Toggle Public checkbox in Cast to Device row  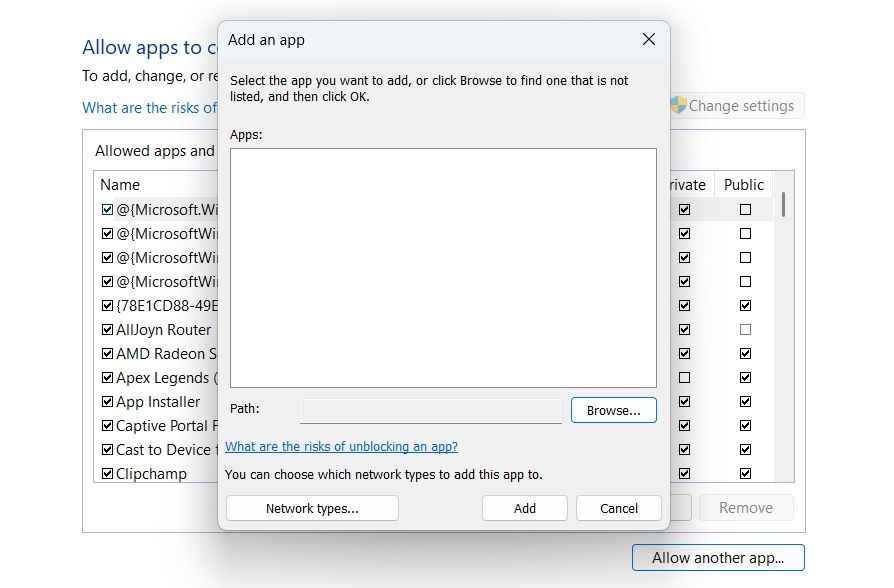pos(745,449)
